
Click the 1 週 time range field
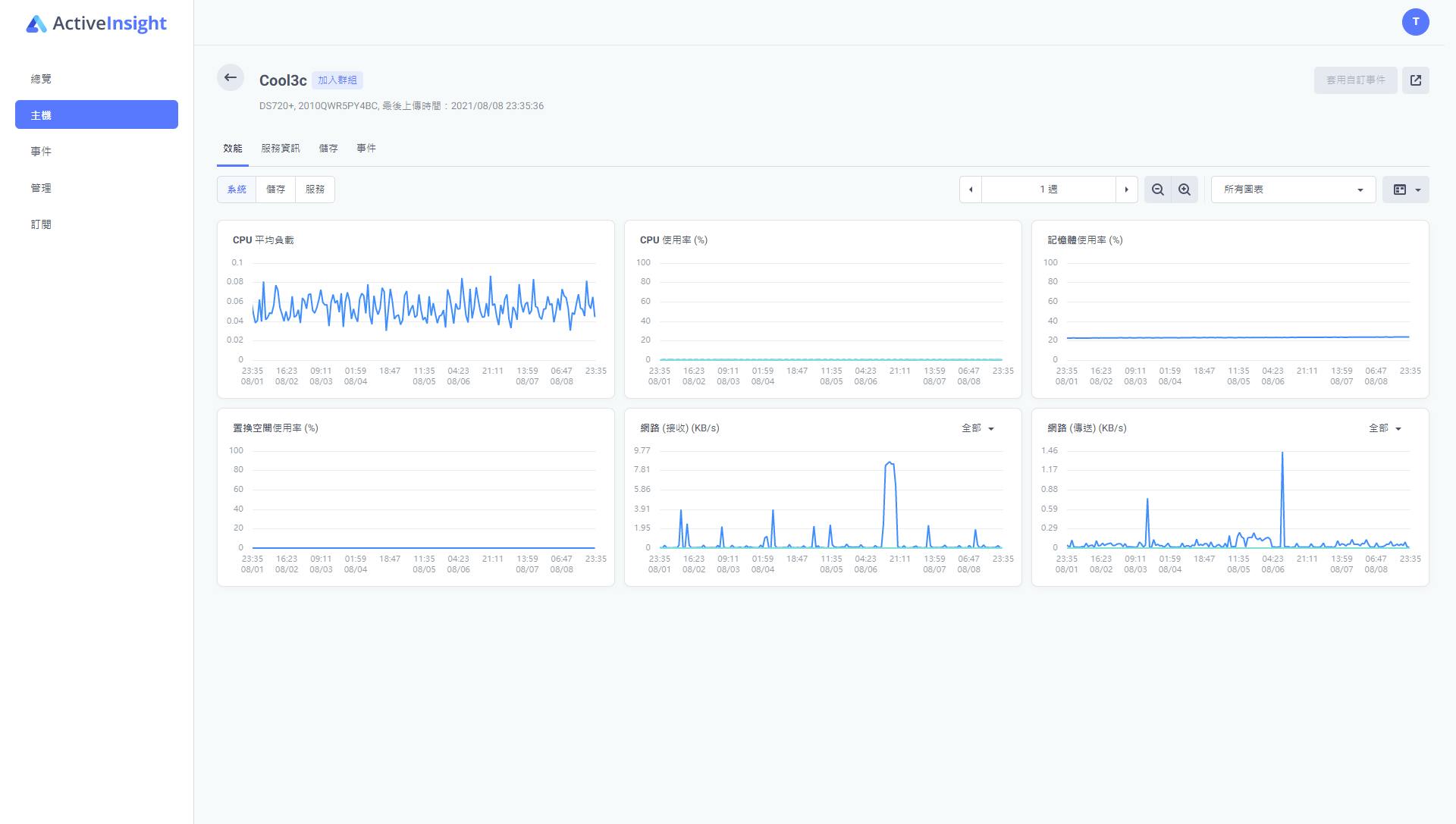coord(1048,190)
